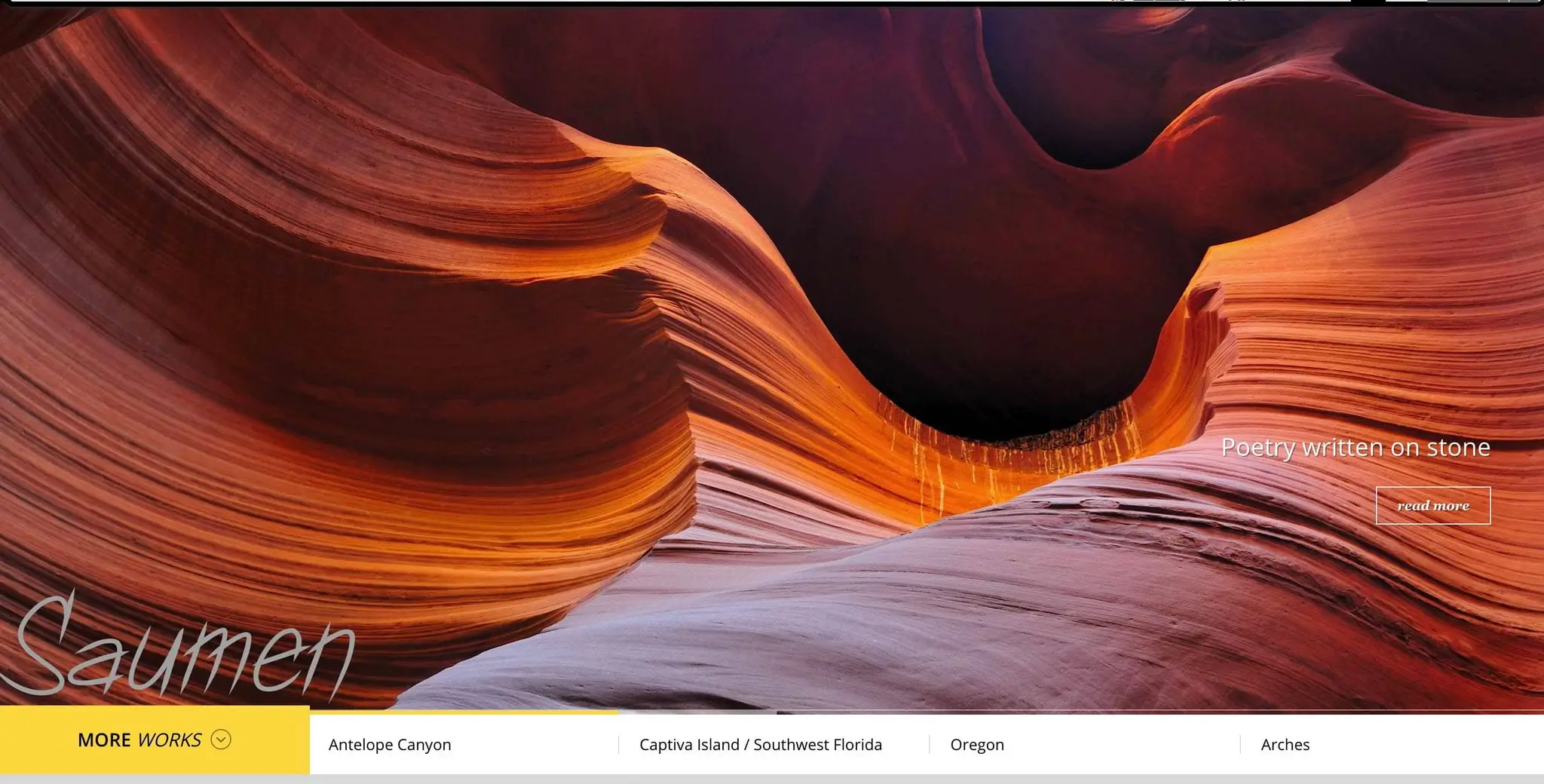Image resolution: width=1544 pixels, height=784 pixels.
Task: Click the divider before Arches tab
Action: coord(1240,744)
